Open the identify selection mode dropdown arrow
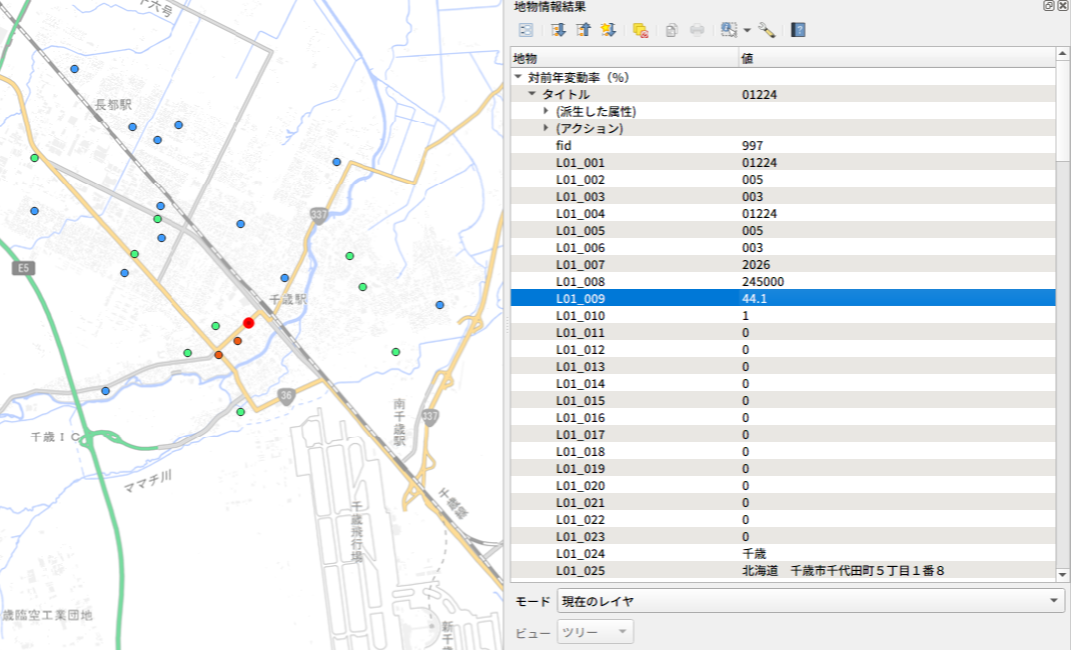Viewport: 1071px width, 650px height. [x=747, y=31]
